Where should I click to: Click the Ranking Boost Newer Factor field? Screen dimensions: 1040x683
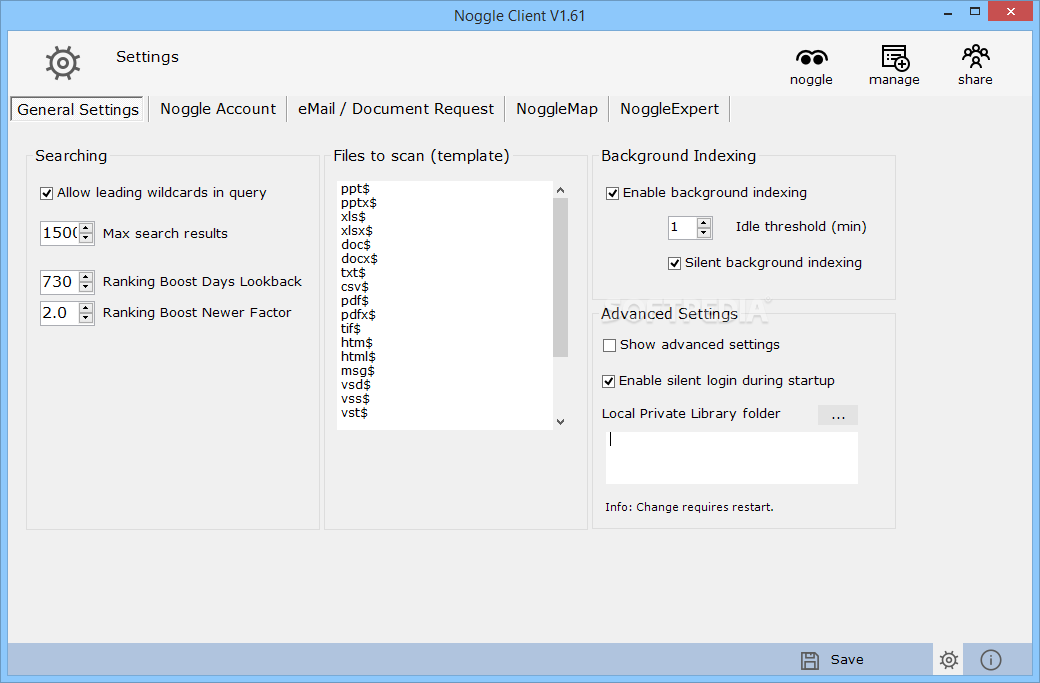click(x=60, y=312)
